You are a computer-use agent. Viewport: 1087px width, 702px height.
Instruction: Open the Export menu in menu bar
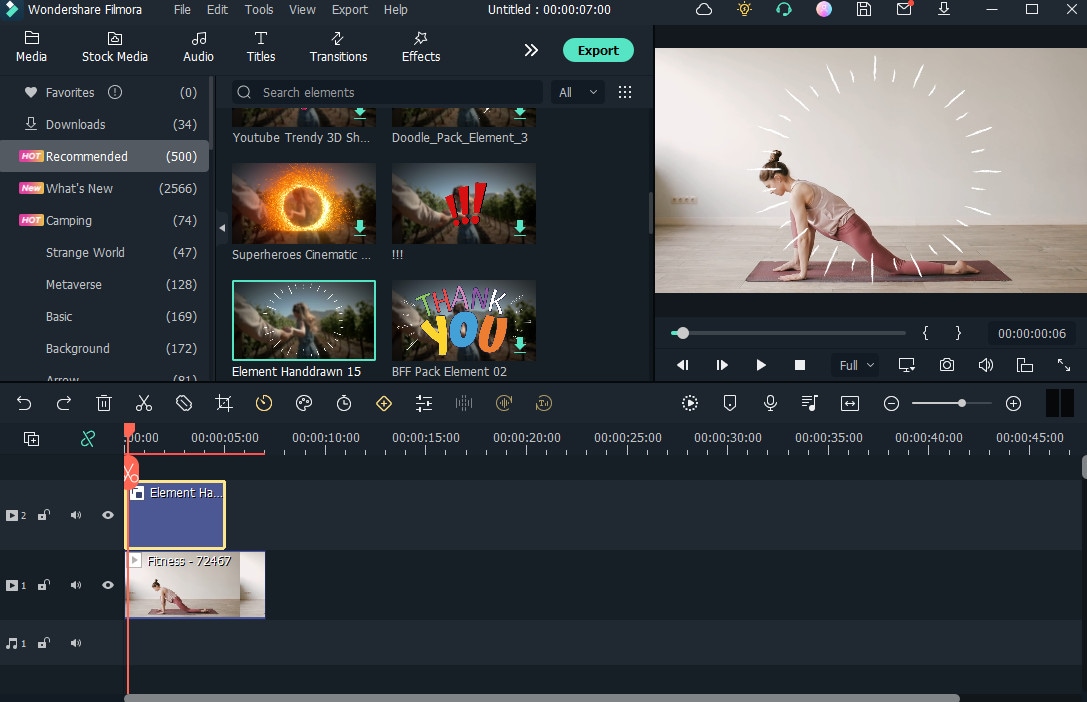click(x=349, y=10)
